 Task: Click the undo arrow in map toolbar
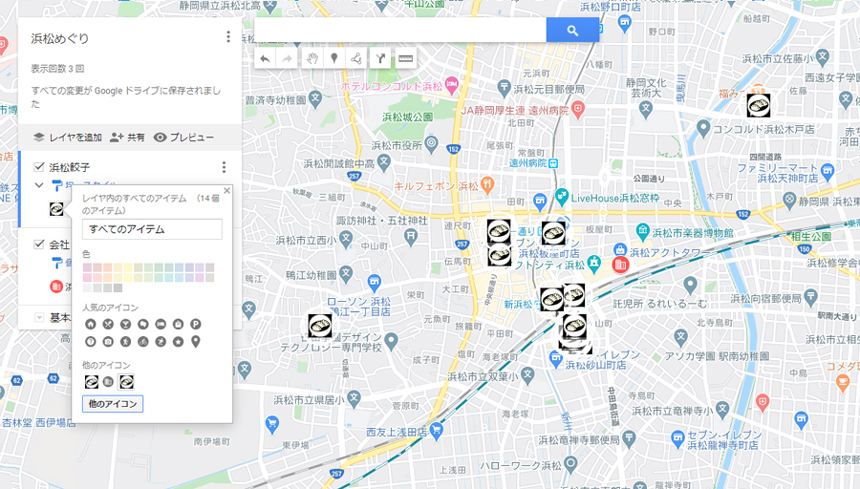(x=265, y=59)
